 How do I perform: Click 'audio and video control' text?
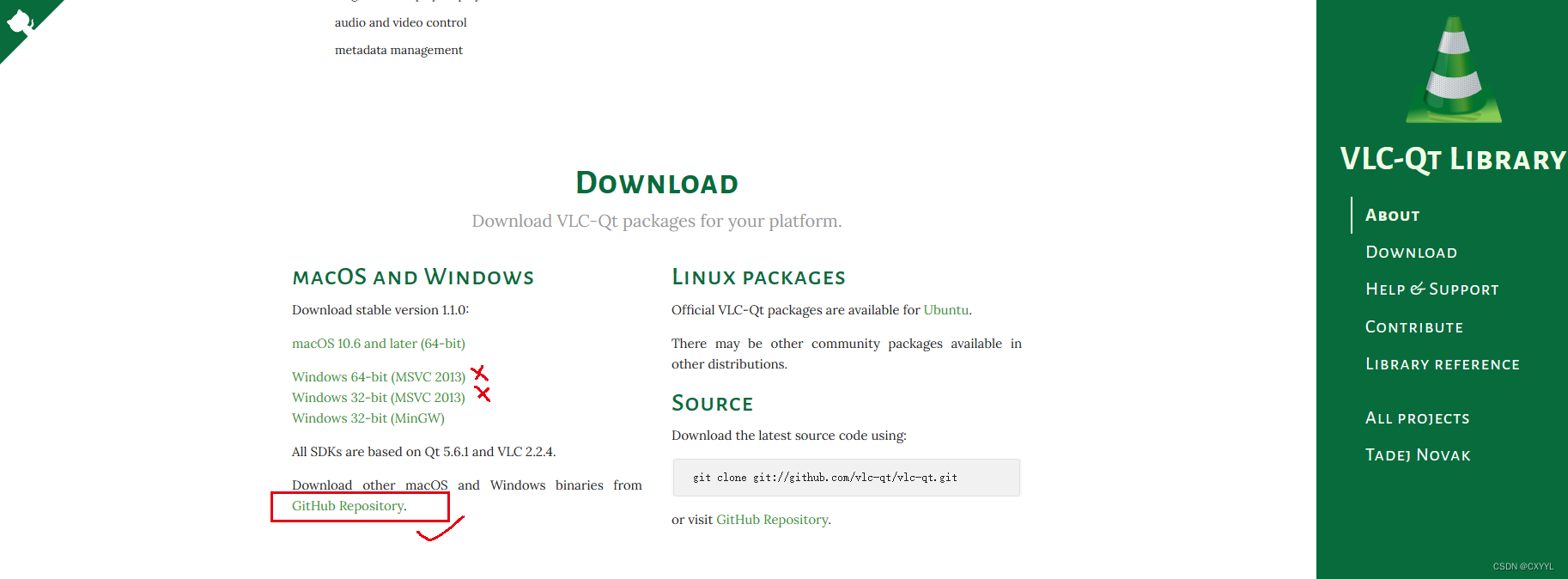pos(401,22)
